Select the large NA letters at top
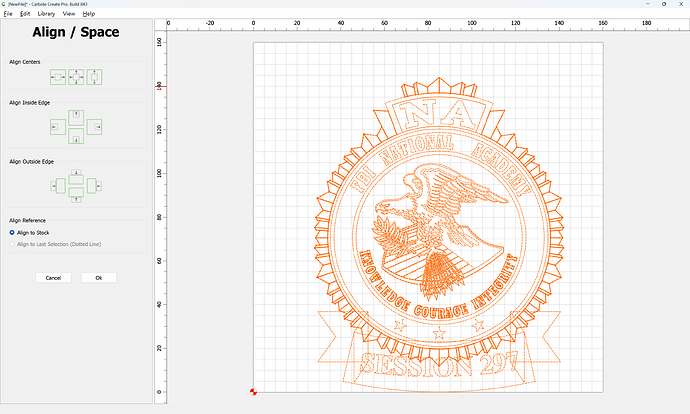The height and width of the screenshot is (414, 690). point(439,116)
